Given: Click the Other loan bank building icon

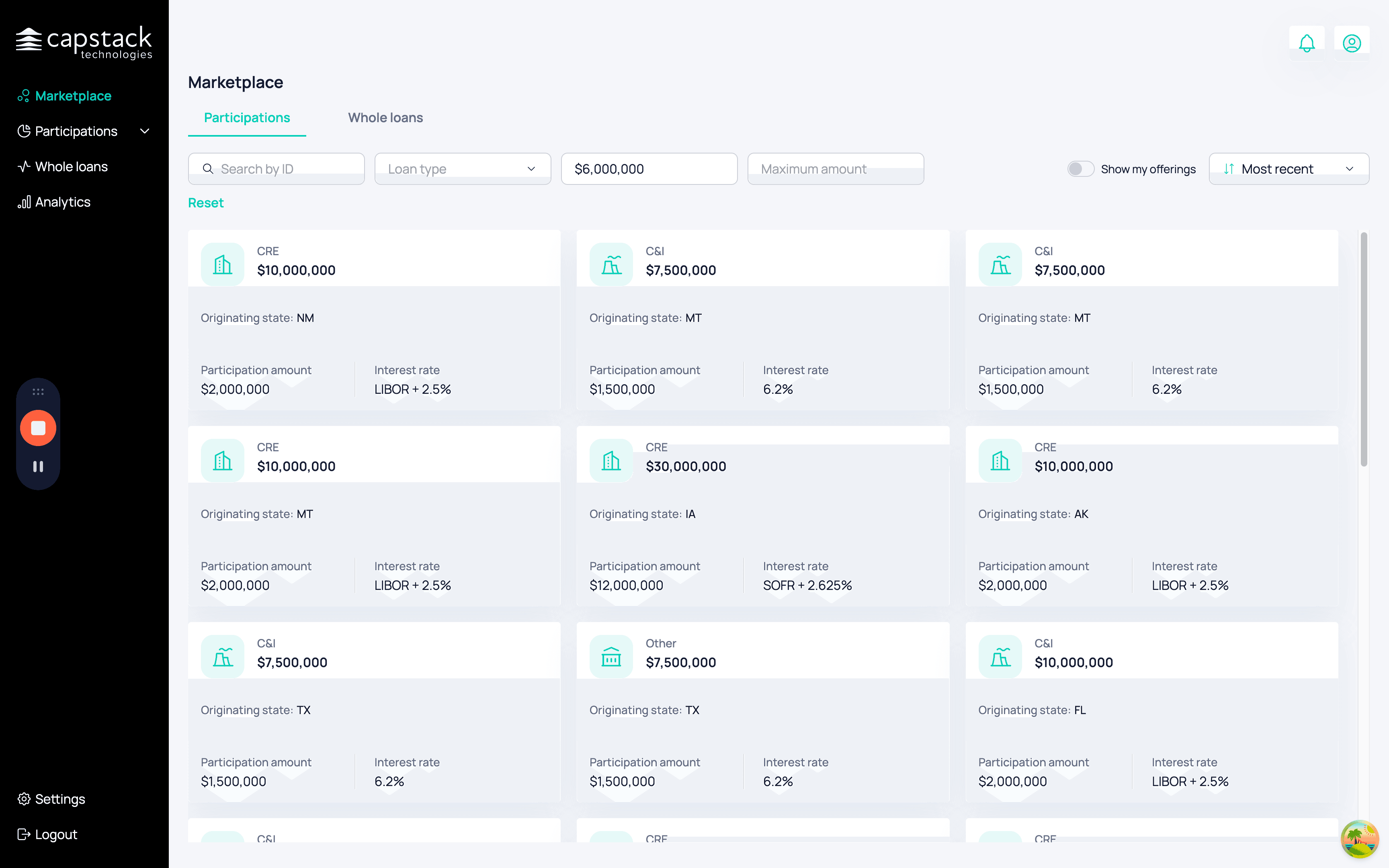Looking at the screenshot, I should point(611,657).
